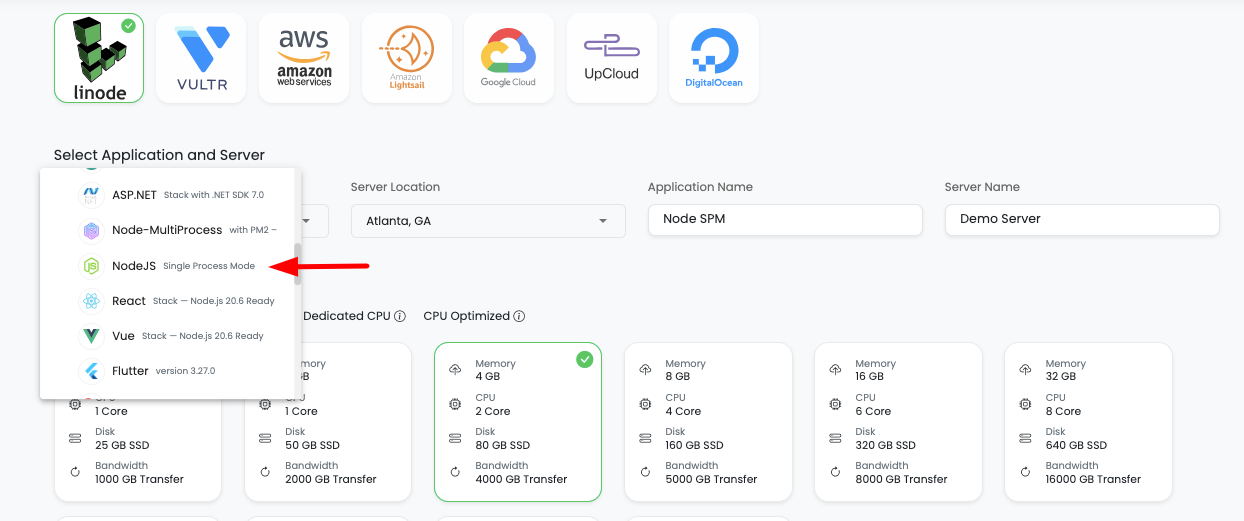The image size is (1244, 521).
Task: Select UpCloud provider card
Action: click(x=611, y=58)
